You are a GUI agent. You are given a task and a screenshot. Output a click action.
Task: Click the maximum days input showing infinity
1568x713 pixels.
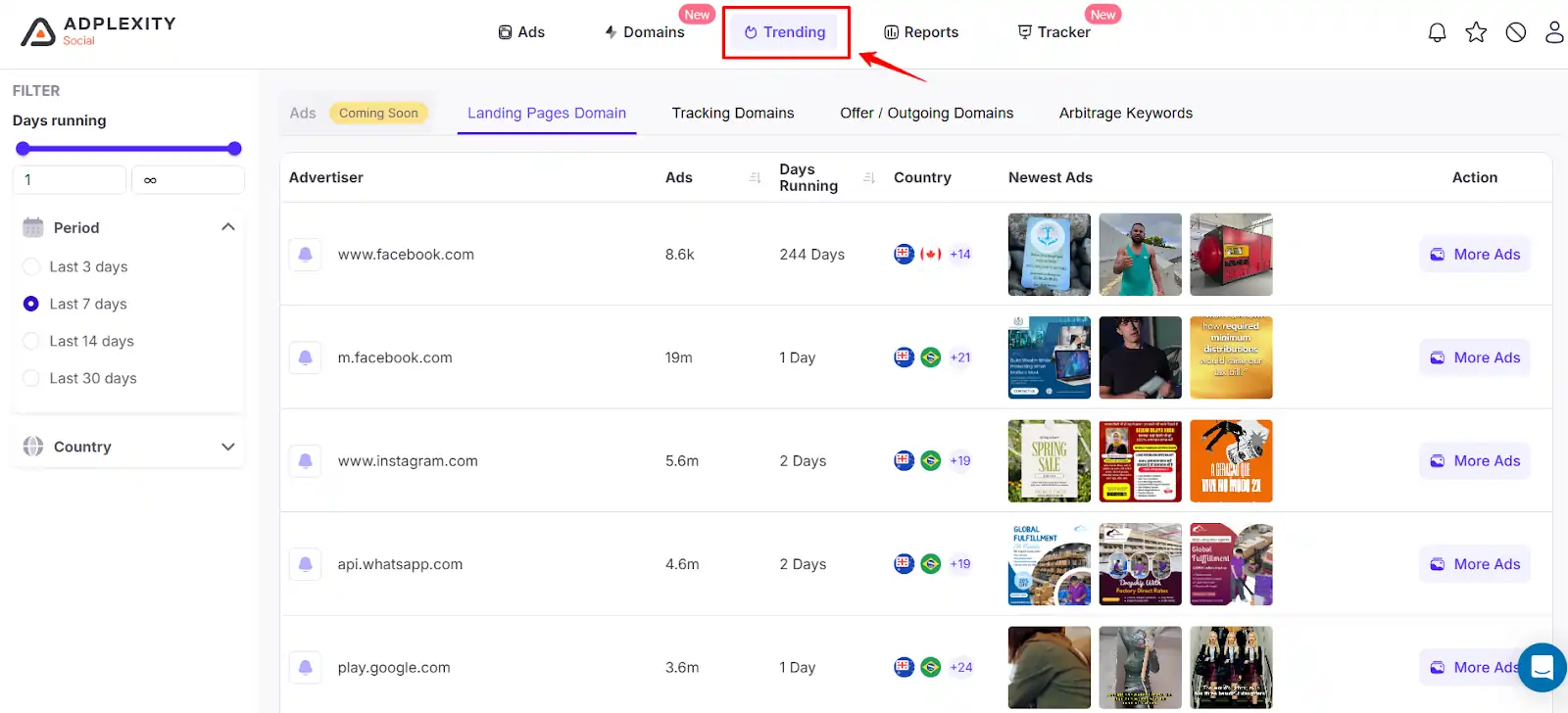(188, 180)
